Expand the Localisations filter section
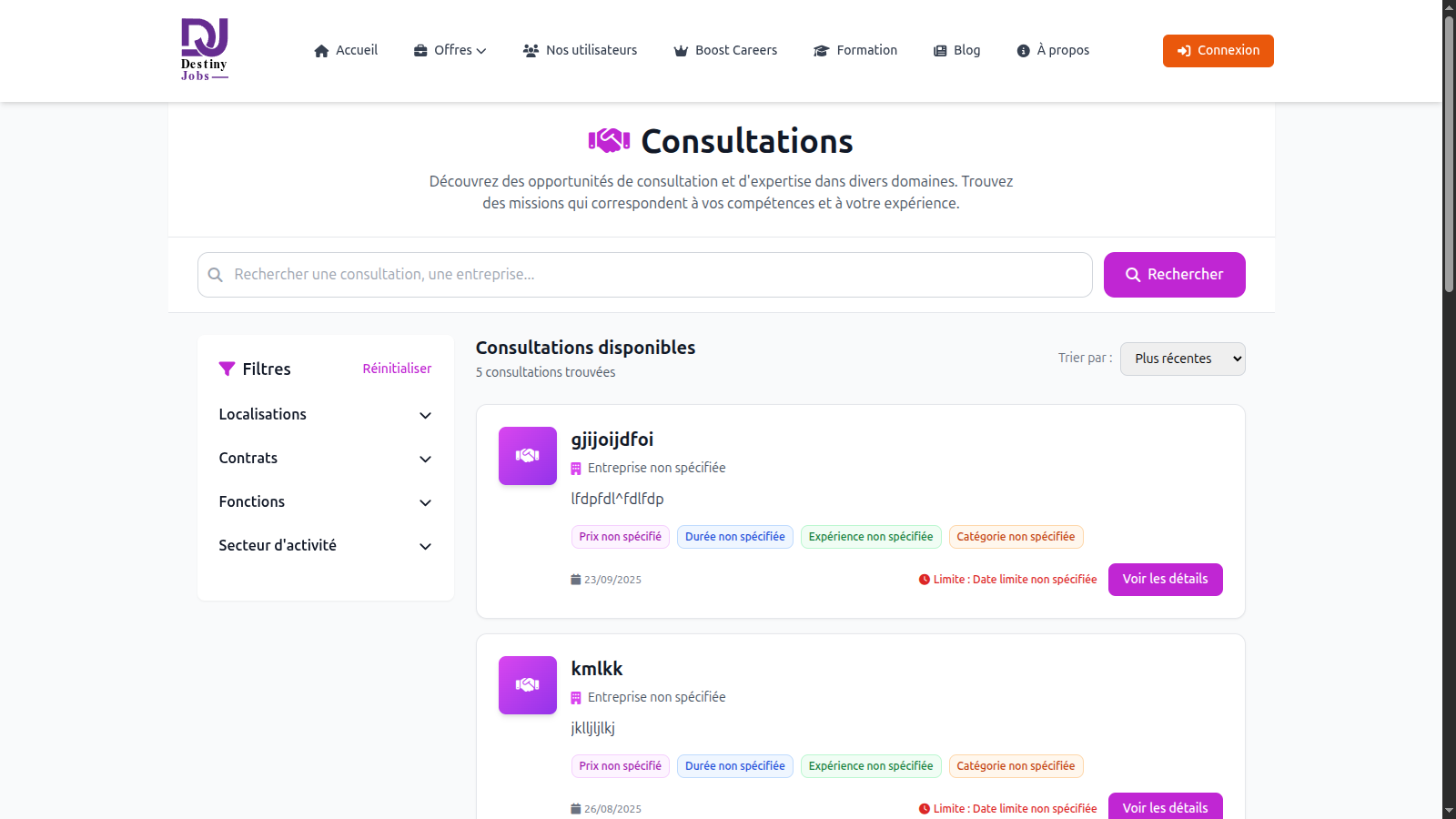Screen dimensions: 1456x819 tap(325, 415)
